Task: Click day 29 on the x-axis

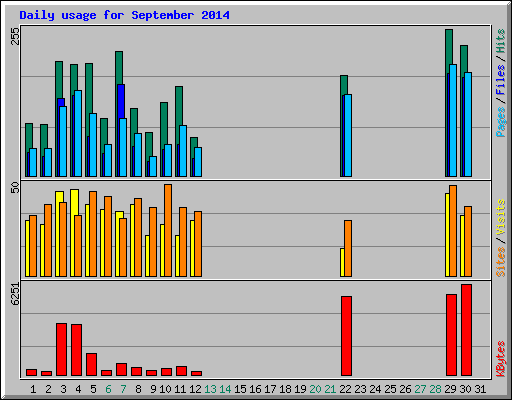Action: click(450, 389)
